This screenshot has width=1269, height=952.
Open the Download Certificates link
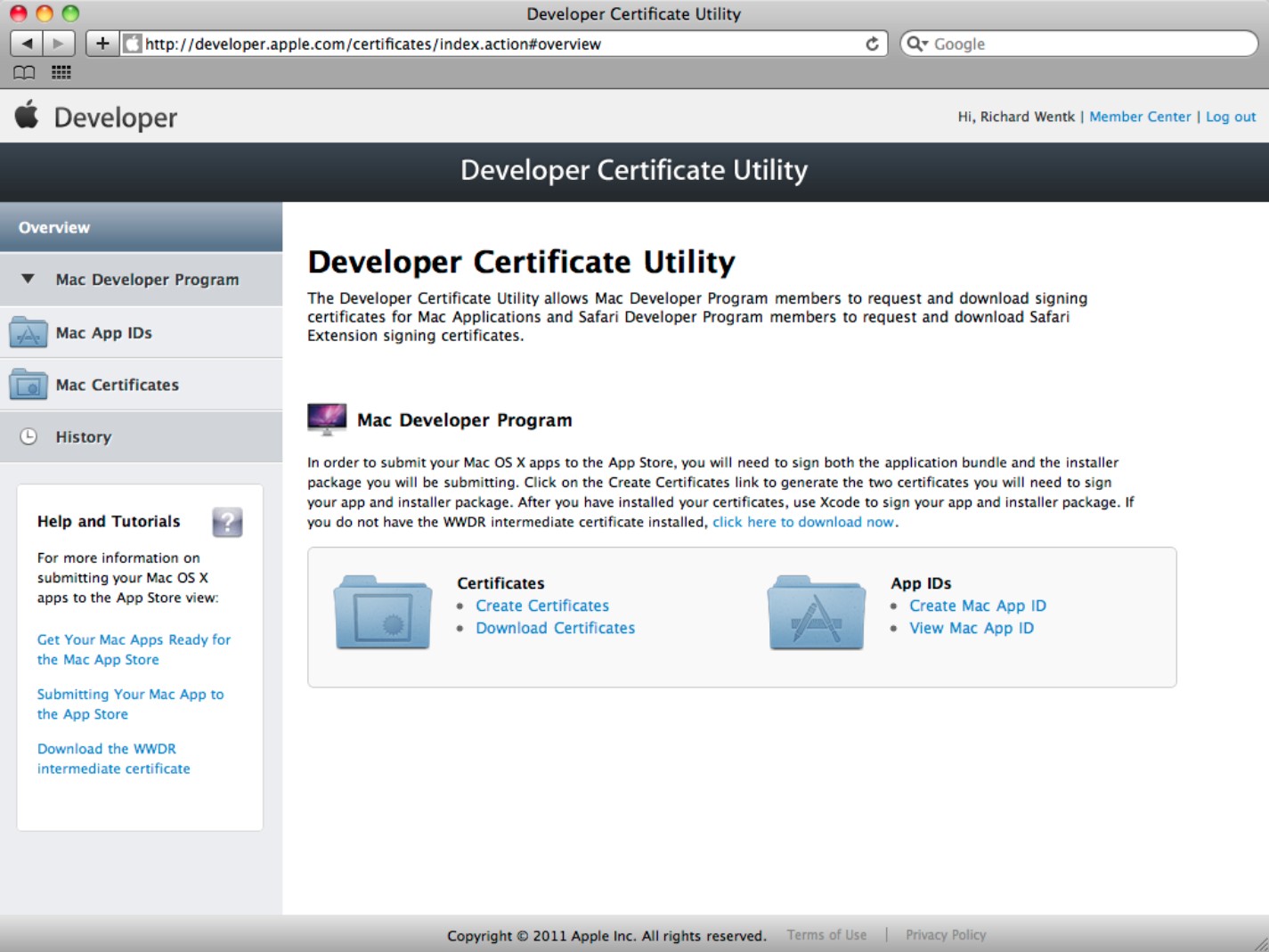tap(556, 628)
